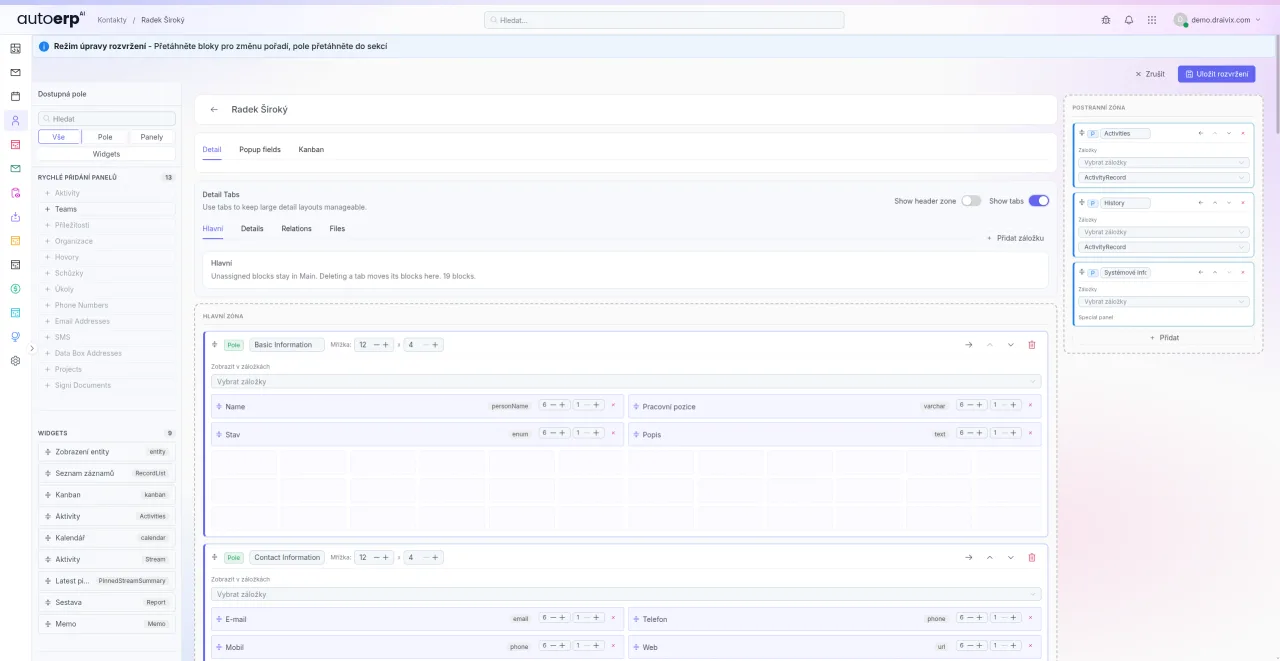Open the Vybrat záložky dropdown under Basic Information
Image resolution: width=1280 pixels, height=661 pixels.
coord(625,381)
